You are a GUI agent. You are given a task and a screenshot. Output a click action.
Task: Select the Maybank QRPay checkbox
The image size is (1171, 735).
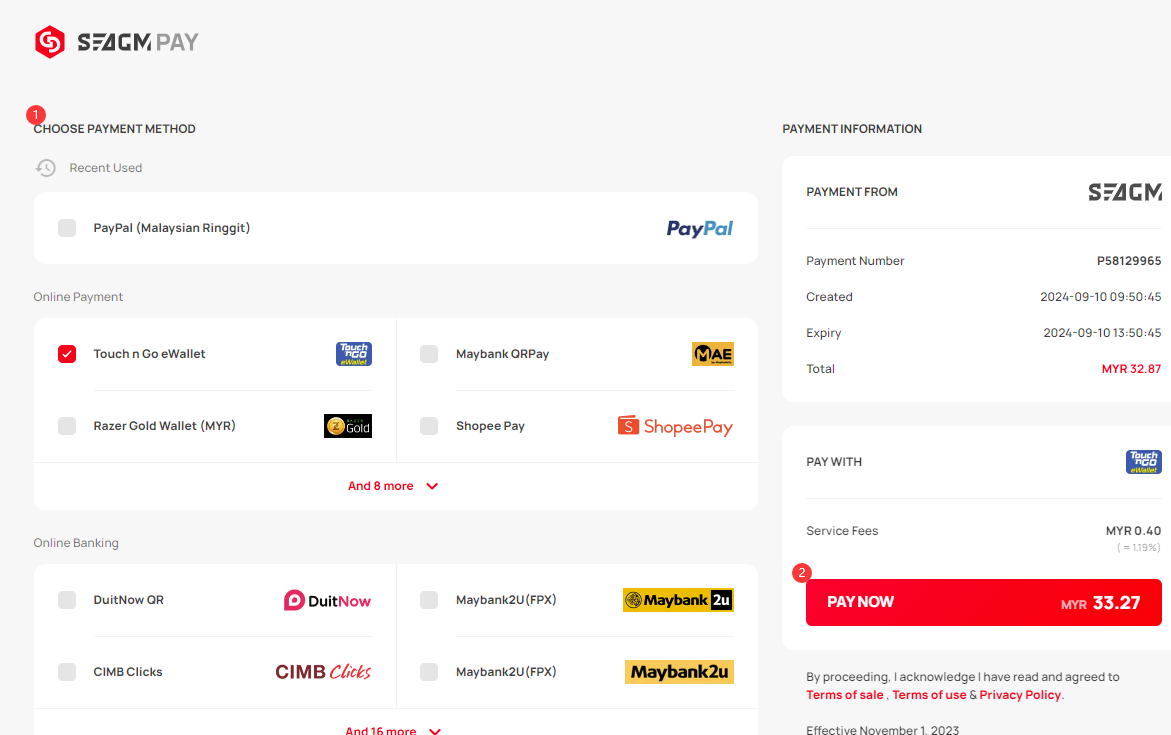[429, 354]
